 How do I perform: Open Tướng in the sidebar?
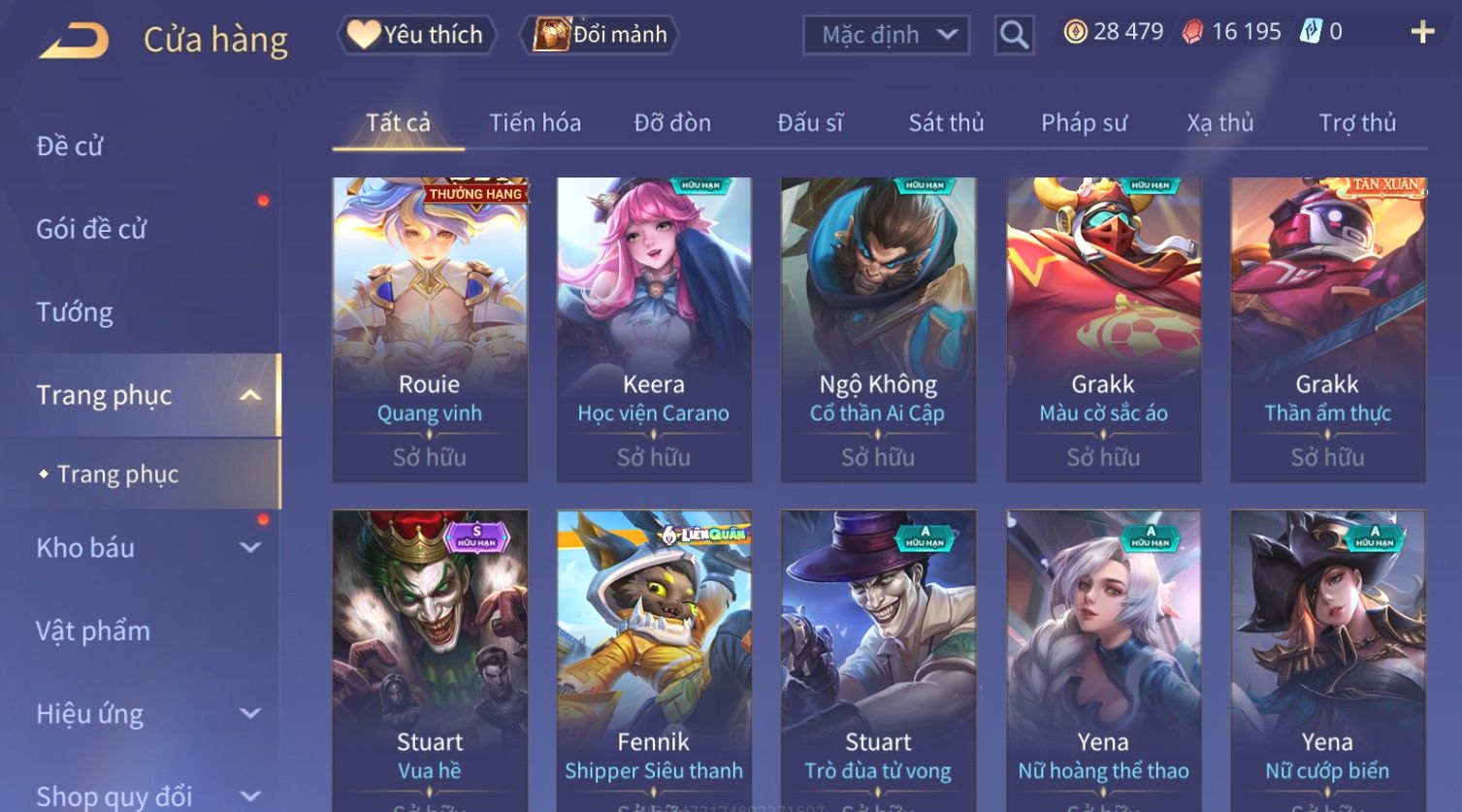click(x=75, y=312)
